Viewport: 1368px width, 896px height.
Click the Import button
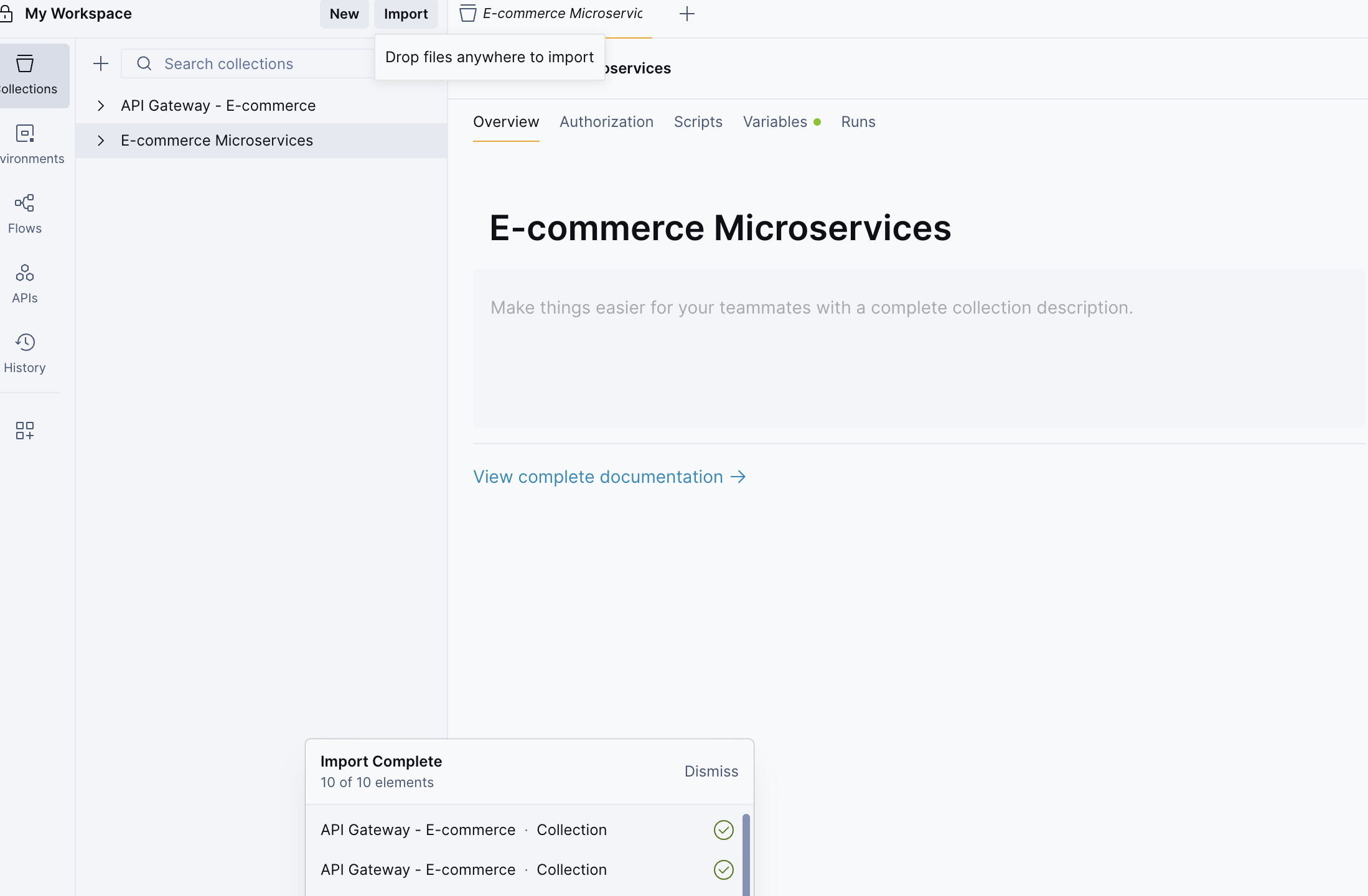point(406,13)
